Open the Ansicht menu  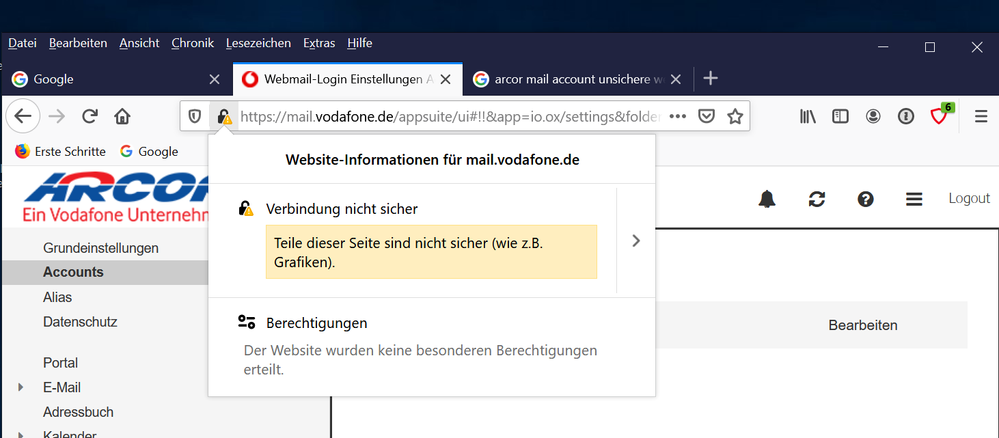pyautogui.click(x=139, y=43)
